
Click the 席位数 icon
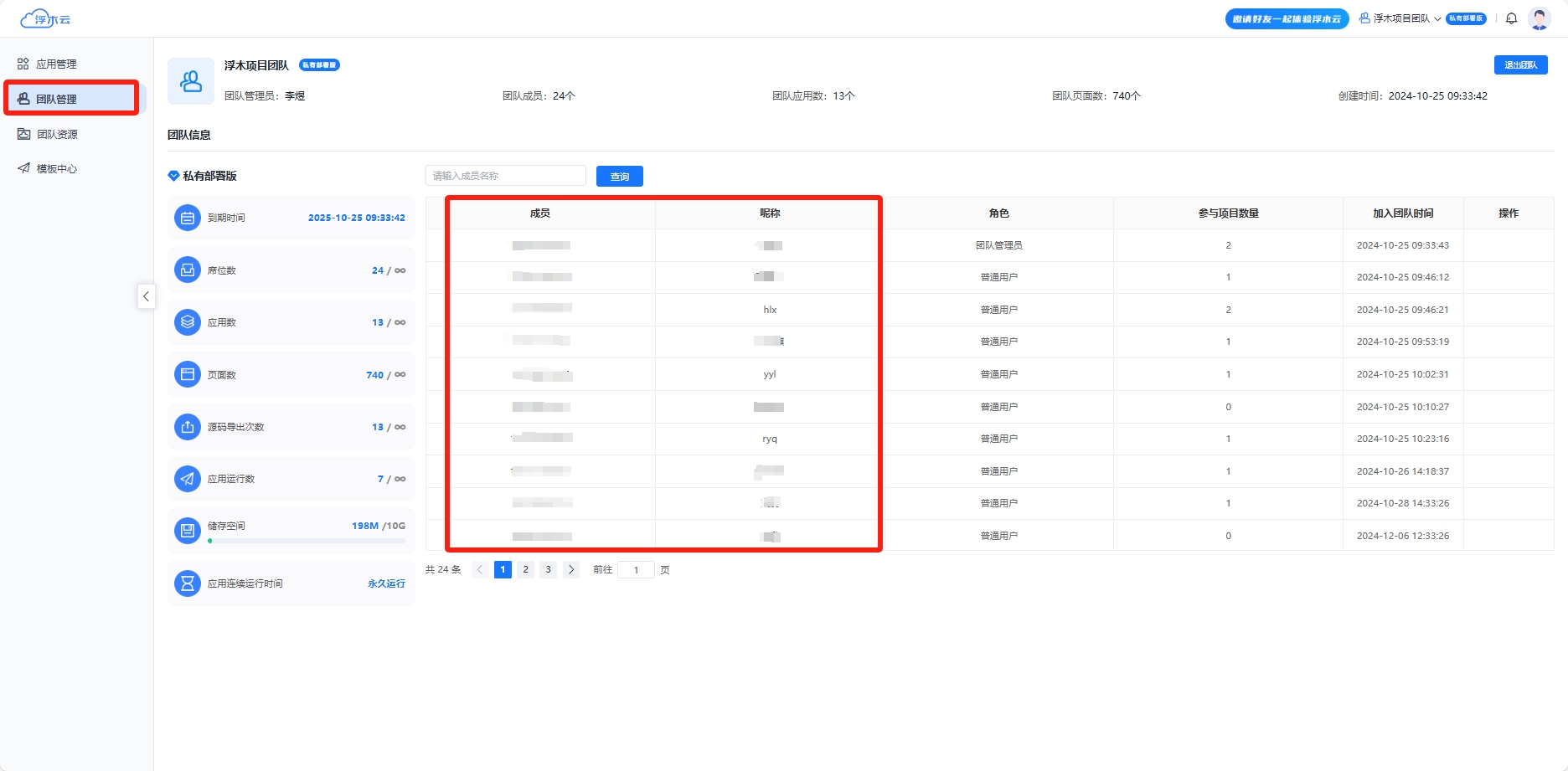(x=188, y=270)
